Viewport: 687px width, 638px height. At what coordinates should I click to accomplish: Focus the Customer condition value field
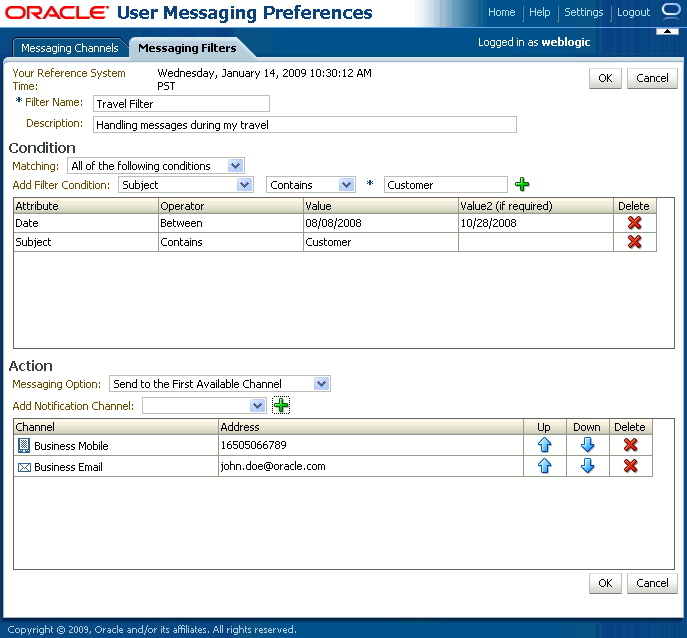pyautogui.click(x=446, y=185)
